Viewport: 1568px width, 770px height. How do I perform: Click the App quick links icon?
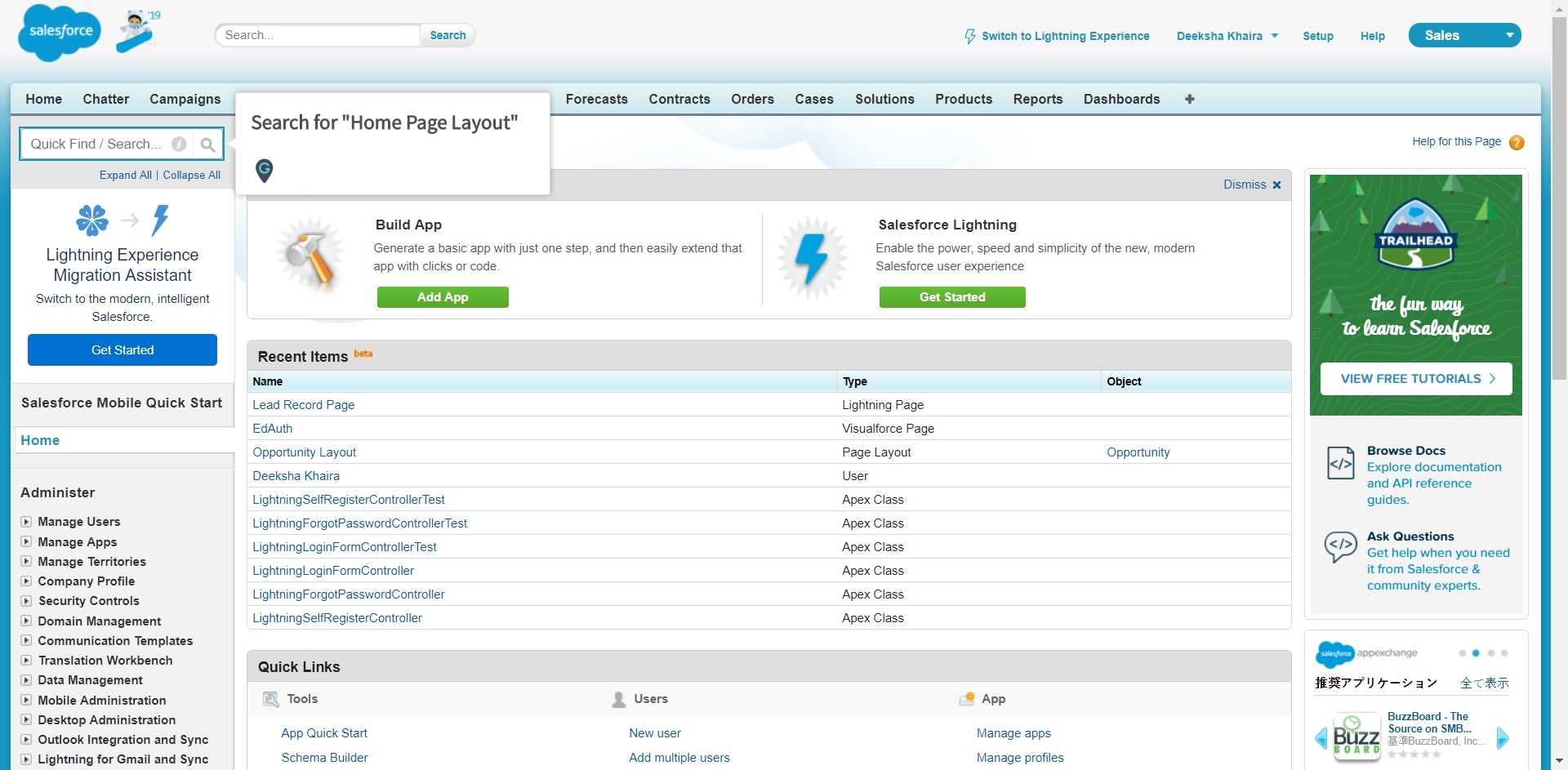(967, 699)
